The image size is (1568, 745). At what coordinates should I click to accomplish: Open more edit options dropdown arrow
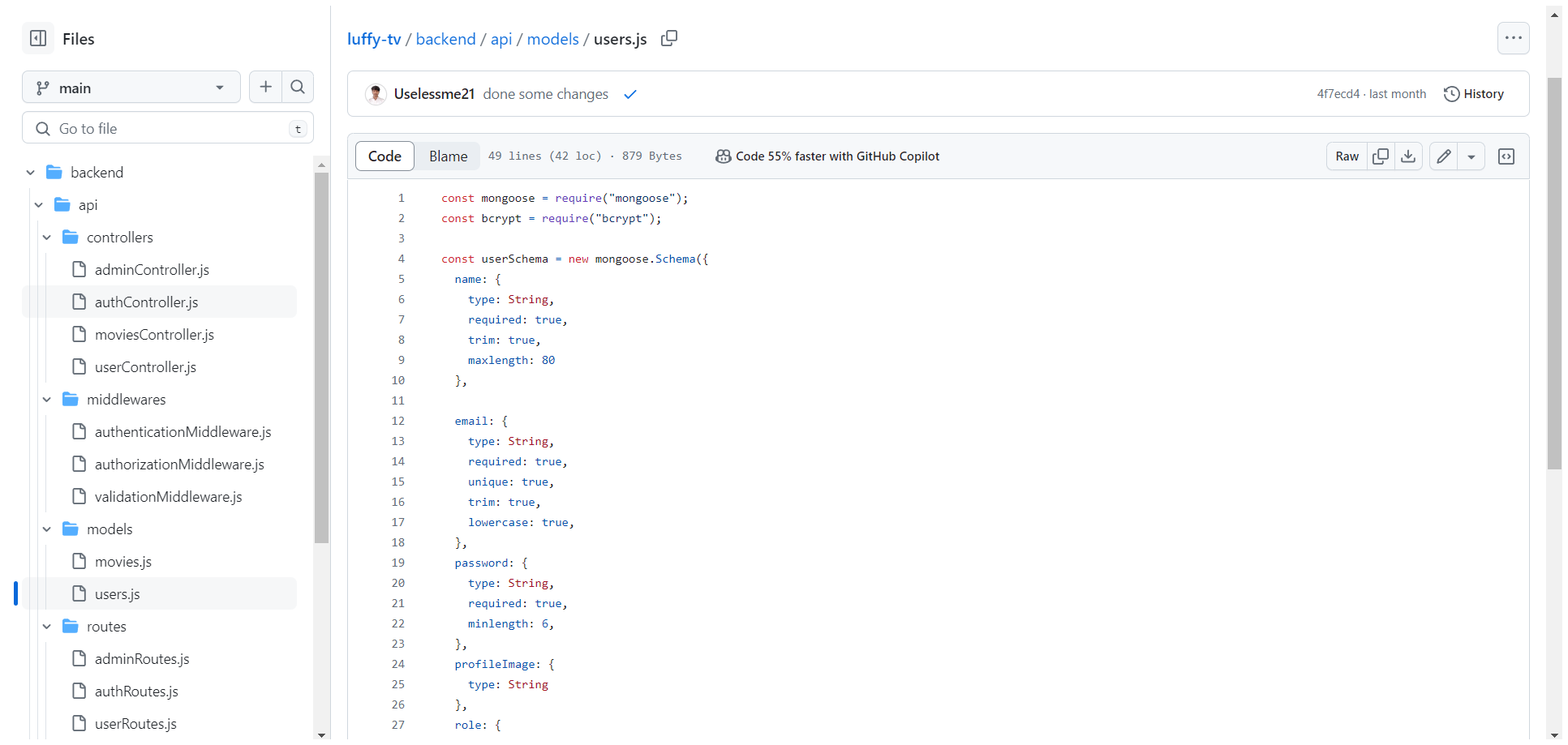pos(1471,156)
